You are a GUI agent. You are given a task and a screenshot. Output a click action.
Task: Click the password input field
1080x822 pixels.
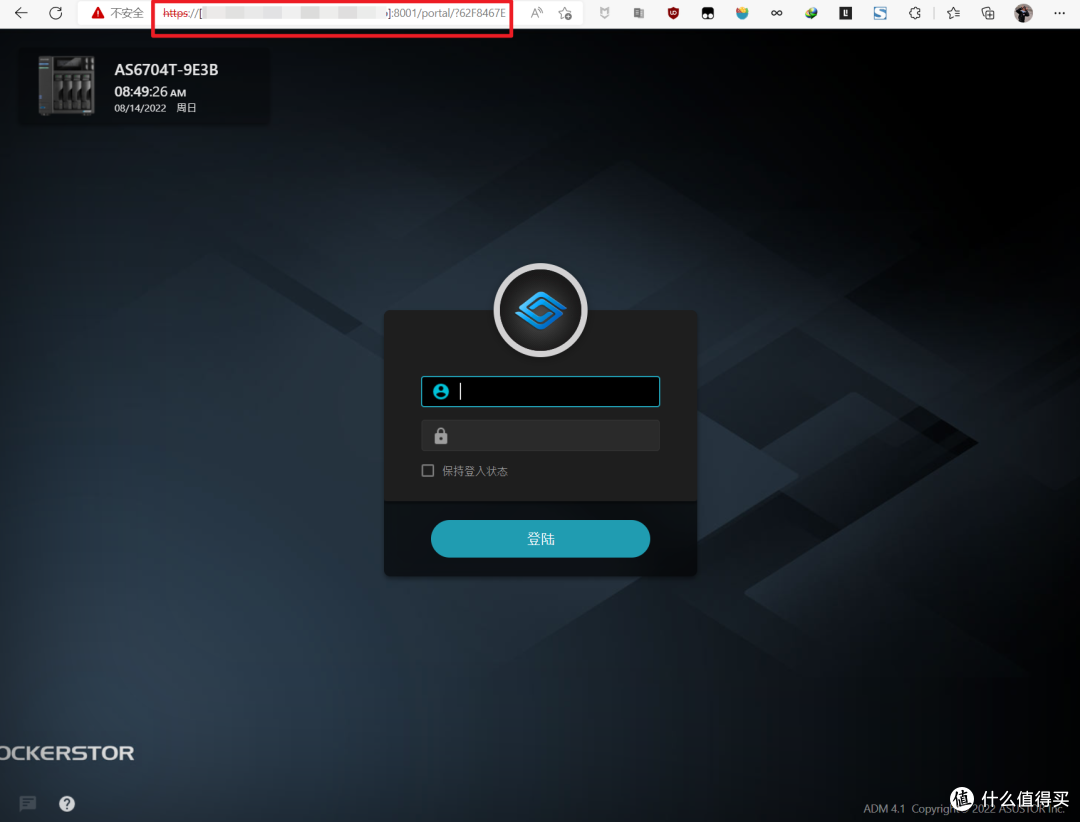click(x=555, y=436)
